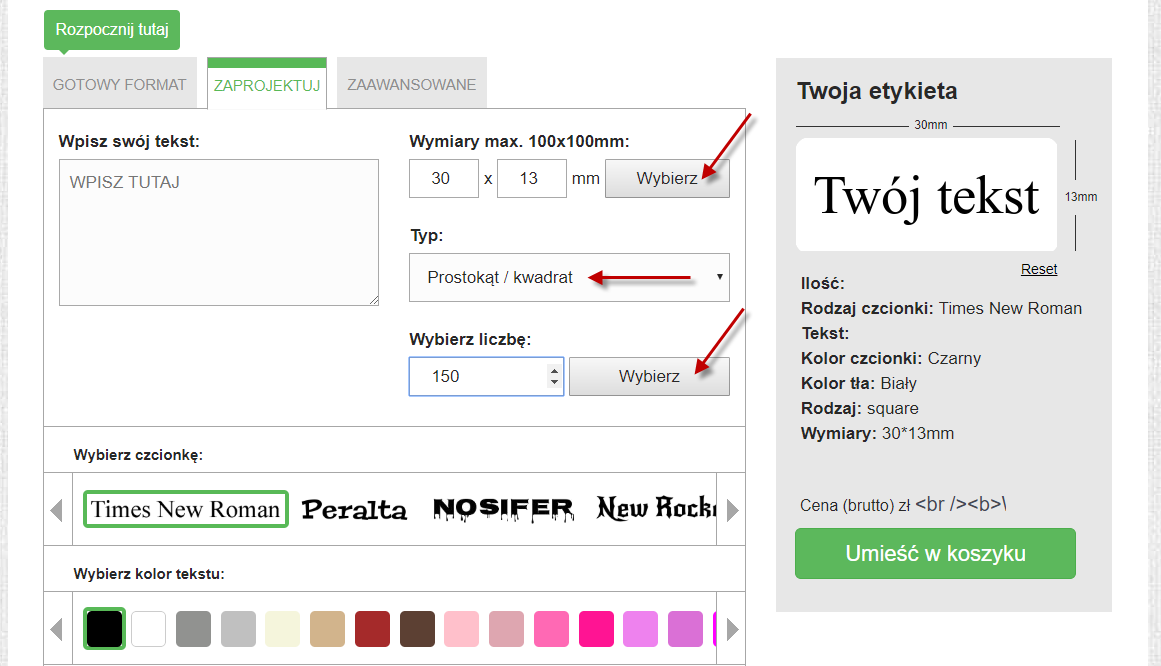
Task: Pick the black text color swatch
Action: coord(104,629)
